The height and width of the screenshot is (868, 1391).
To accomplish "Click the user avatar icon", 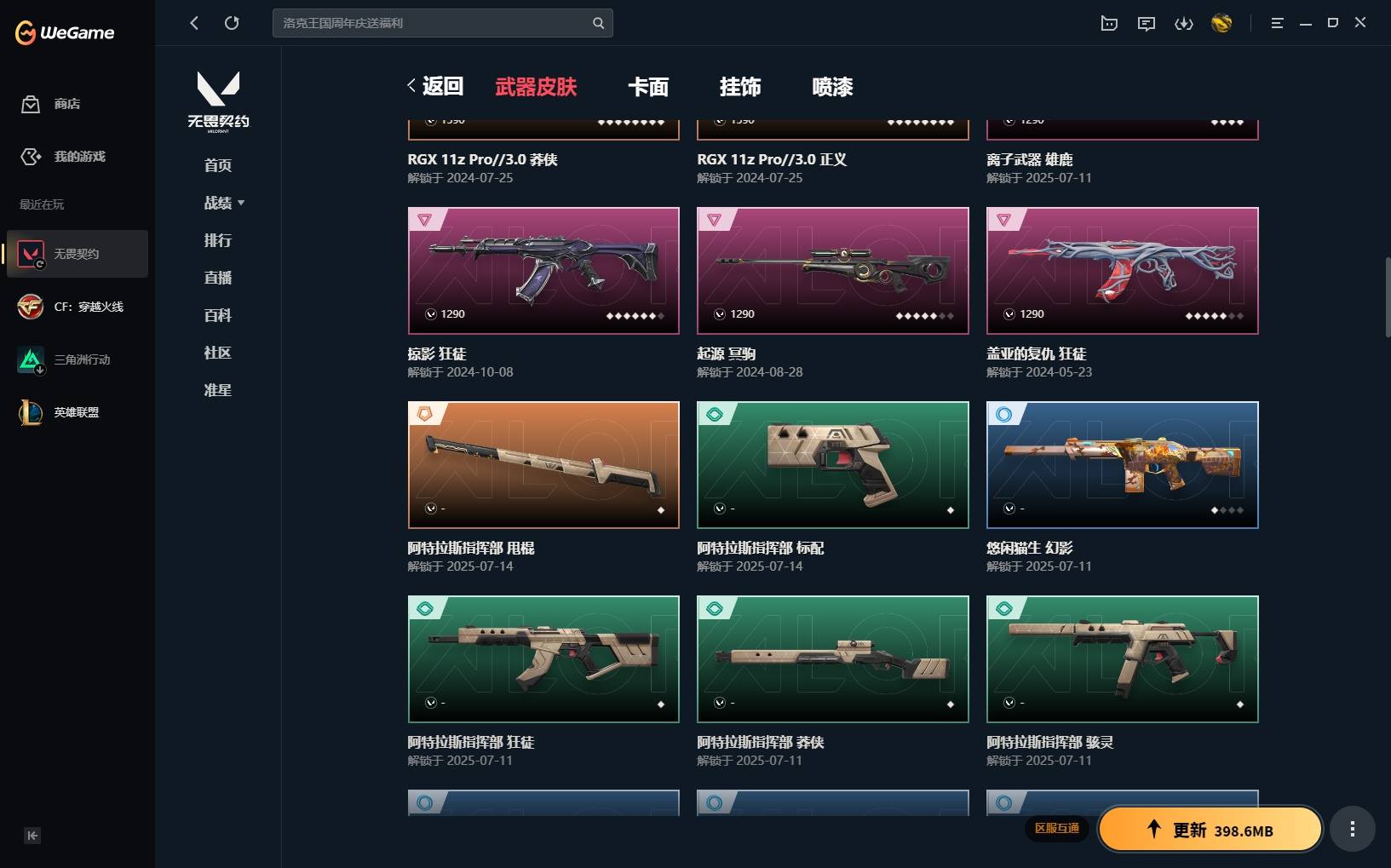I will (1221, 23).
